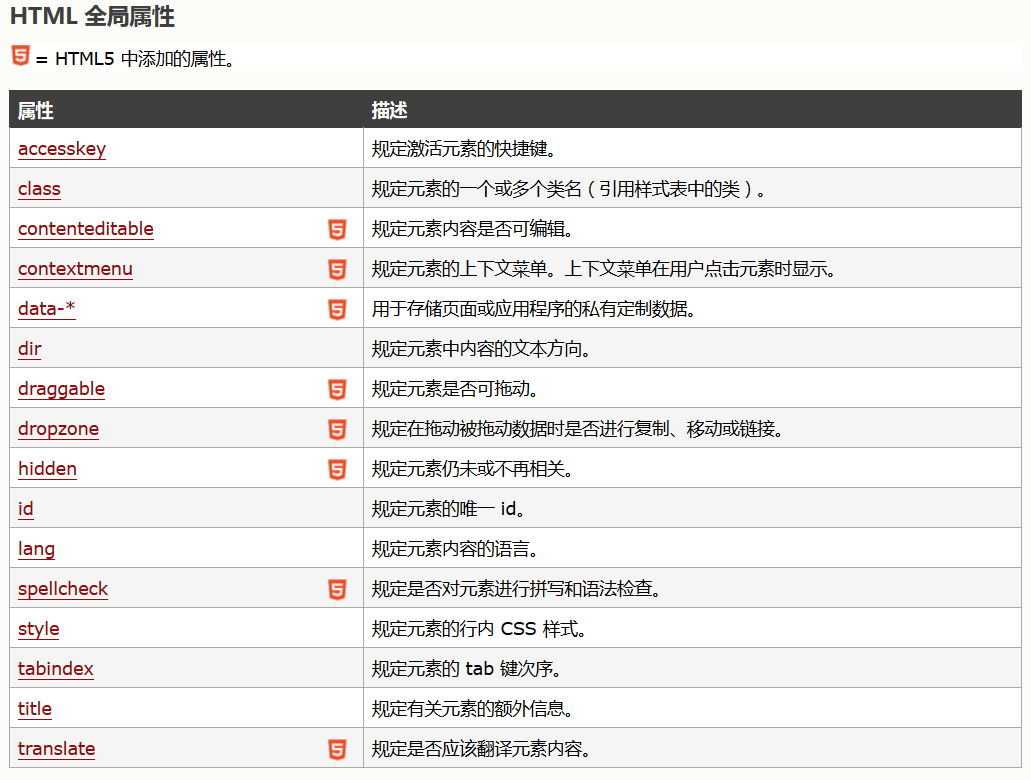Click description 规定元素内容的语言

pyautogui.click(x=455, y=549)
